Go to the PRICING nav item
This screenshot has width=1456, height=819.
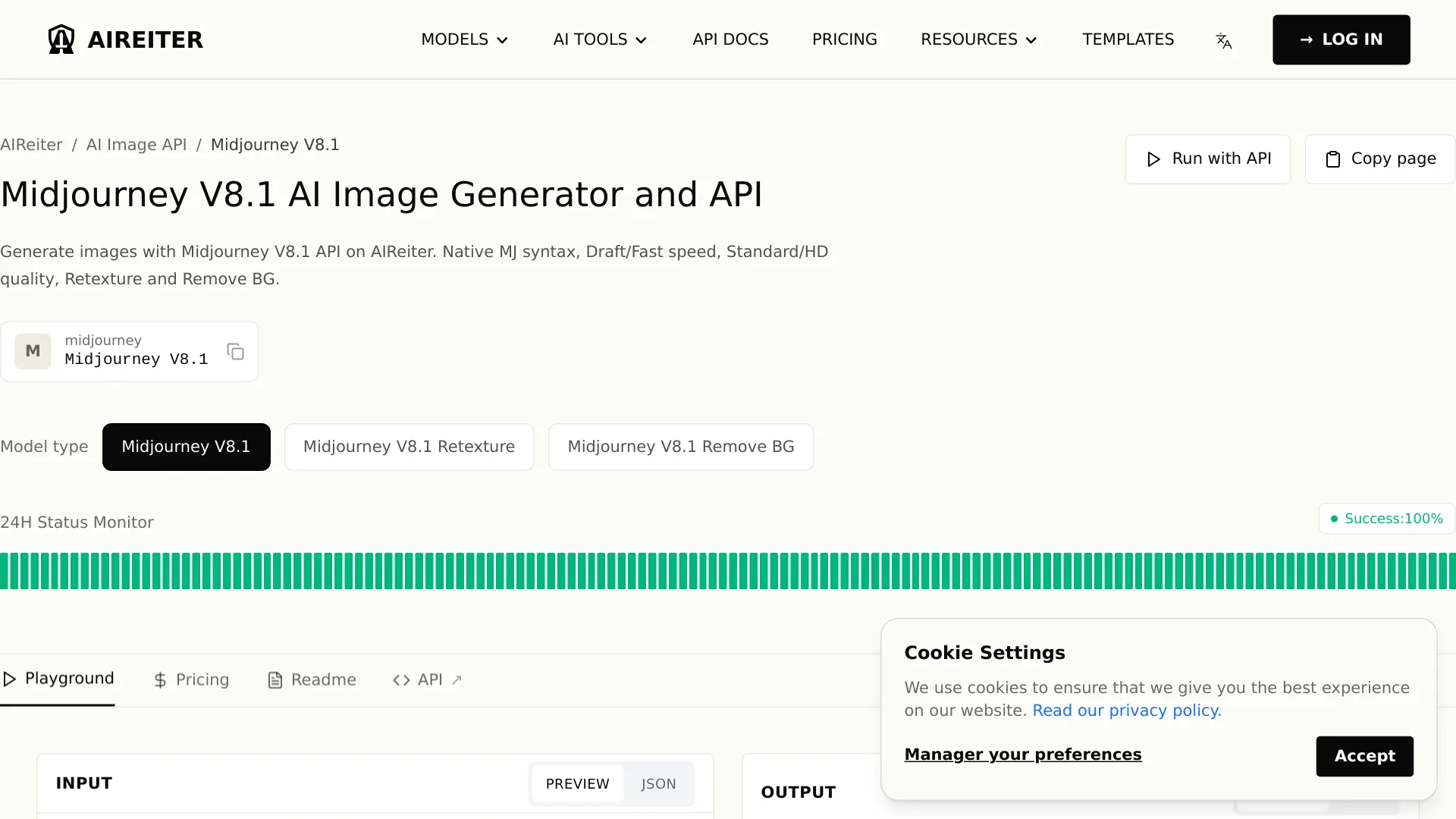(x=844, y=39)
